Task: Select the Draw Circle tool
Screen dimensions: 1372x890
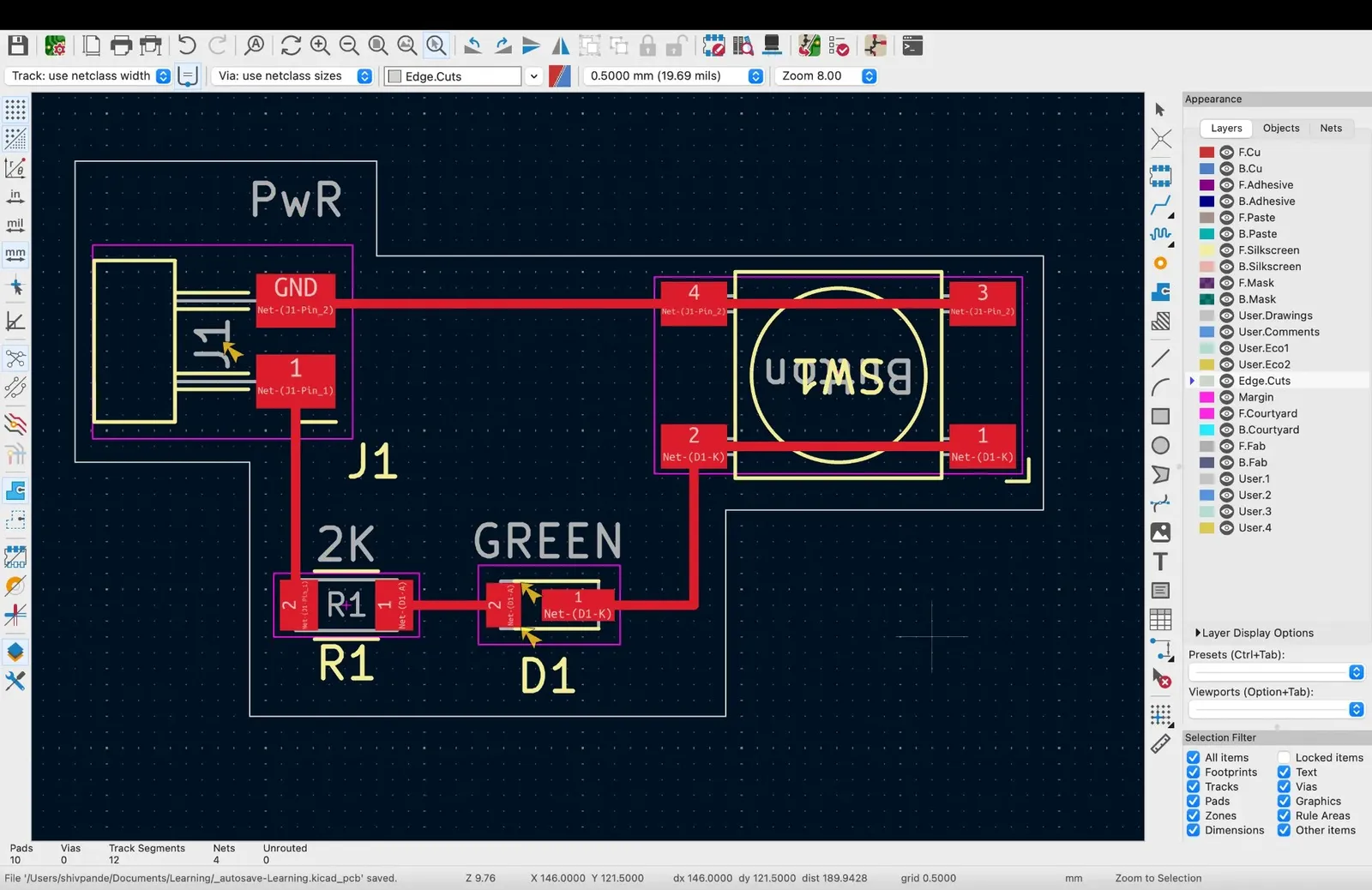Action: point(1160,445)
